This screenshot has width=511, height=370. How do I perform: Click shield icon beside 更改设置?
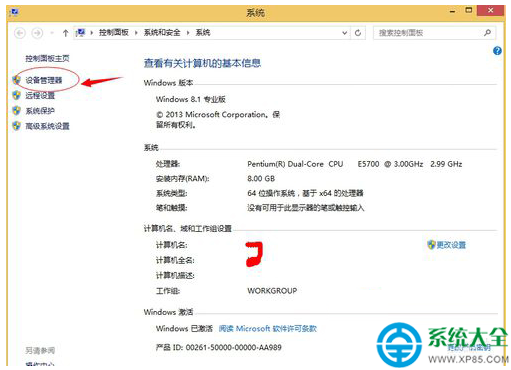pos(431,245)
